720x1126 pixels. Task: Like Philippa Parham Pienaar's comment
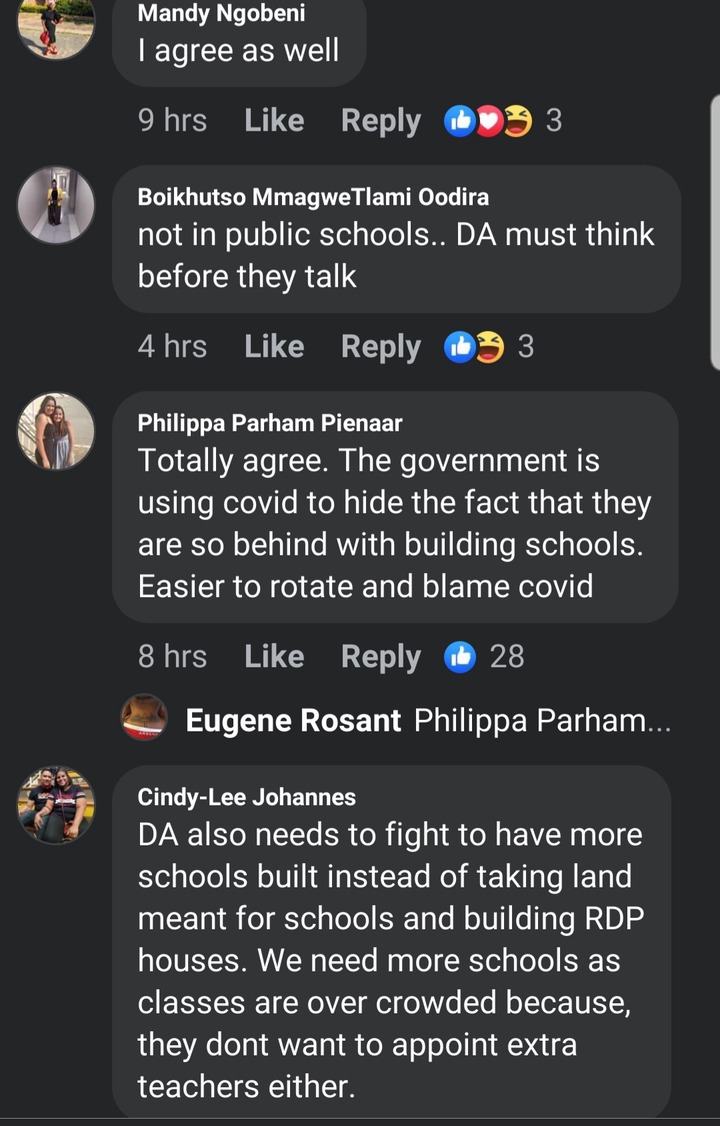click(274, 656)
